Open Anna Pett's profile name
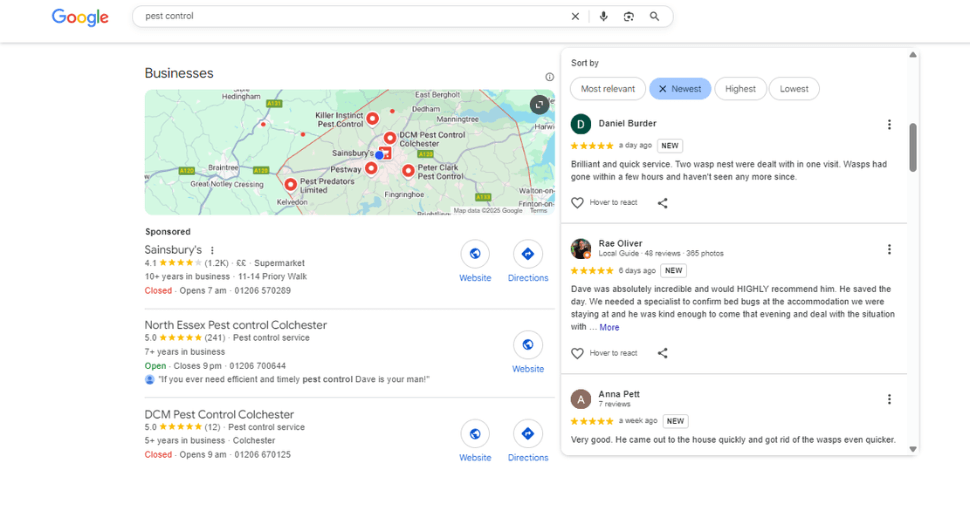This screenshot has width=970, height=517. coord(619,394)
